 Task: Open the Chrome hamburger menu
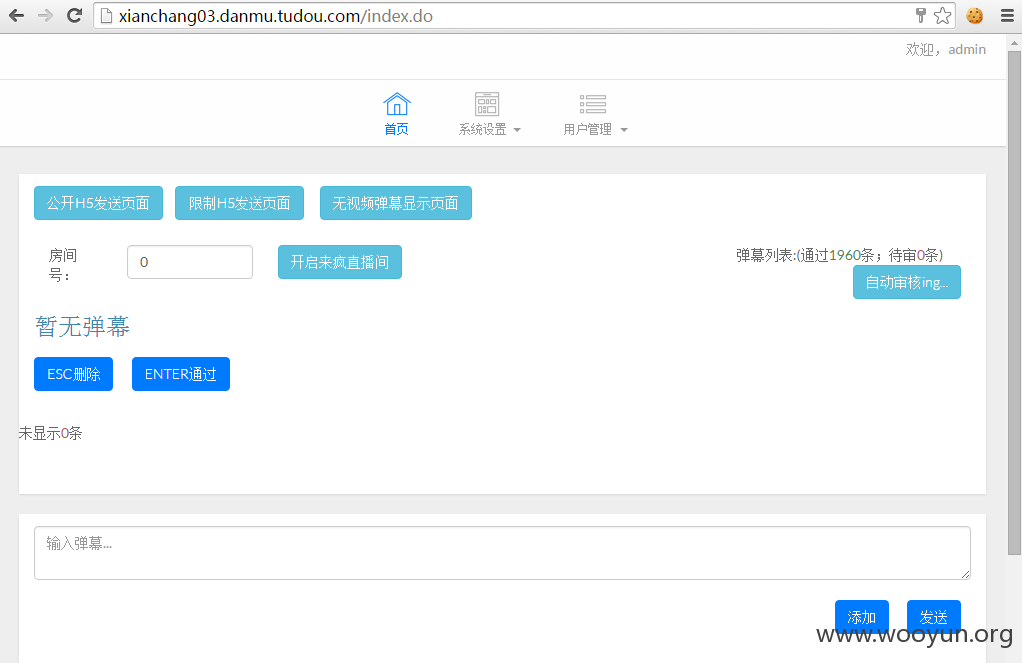[x=1007, y=16]
